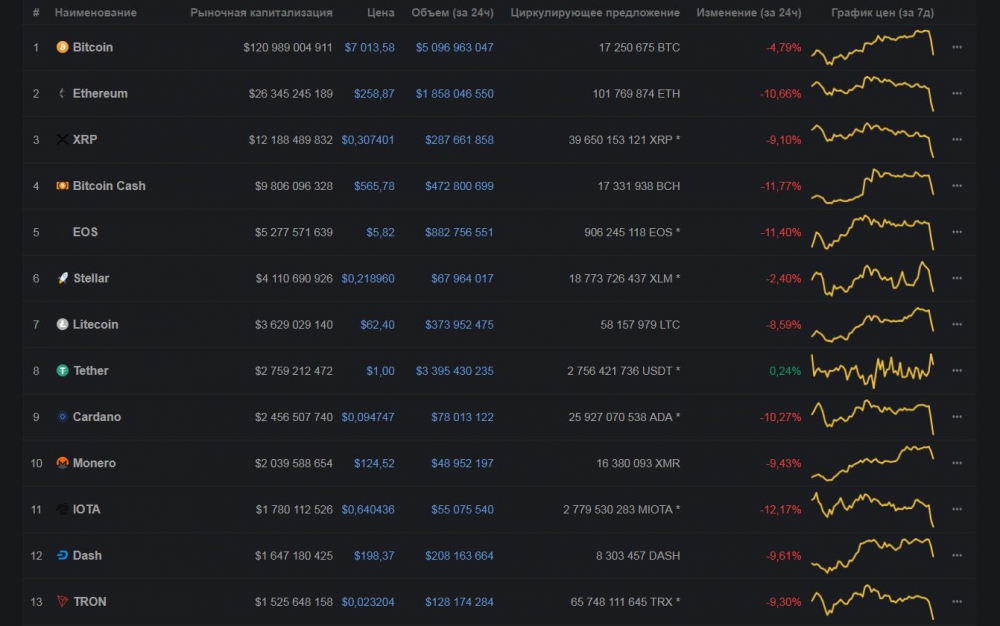This screenshot has width=1000, height=626.
Task: Click the IOTA logo icon
Action: [x=62, y=509]
